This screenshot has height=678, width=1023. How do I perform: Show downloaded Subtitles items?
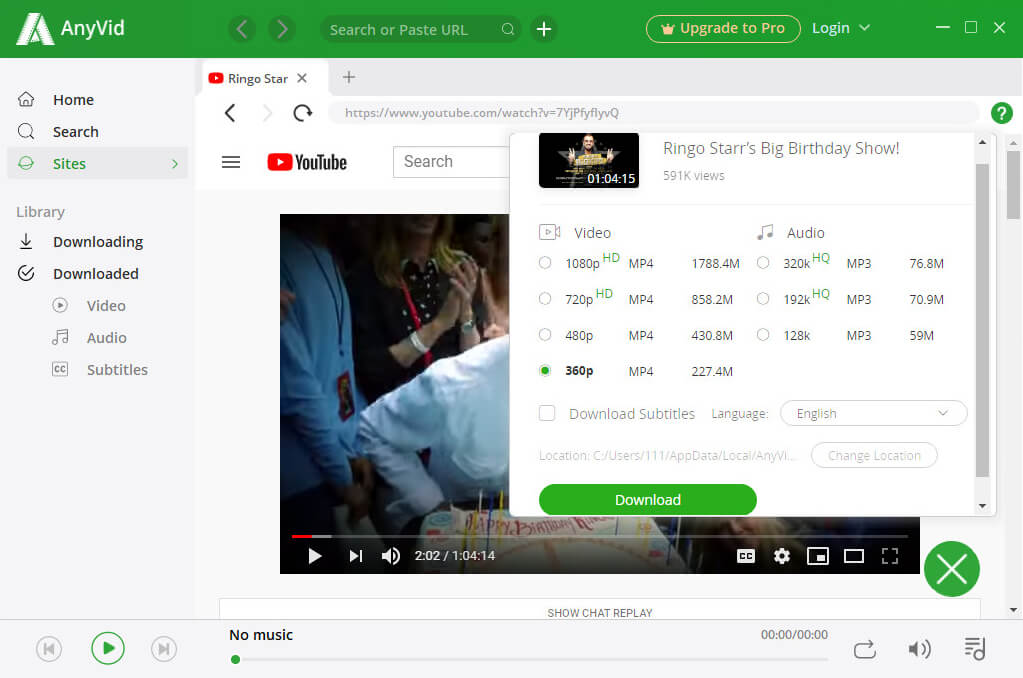tap(117, 369)
